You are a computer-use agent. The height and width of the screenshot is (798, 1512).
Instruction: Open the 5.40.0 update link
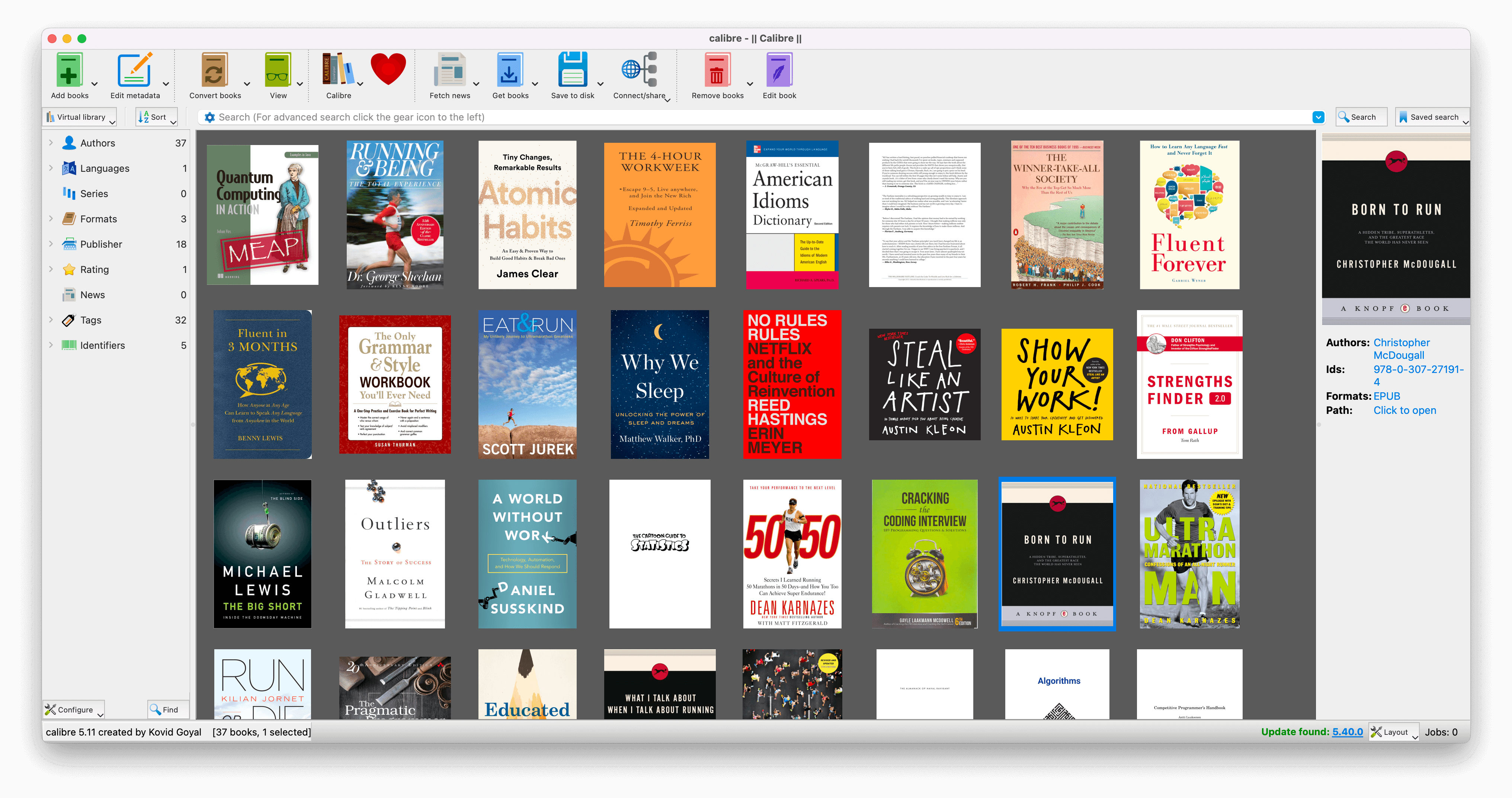[1347, 732]
